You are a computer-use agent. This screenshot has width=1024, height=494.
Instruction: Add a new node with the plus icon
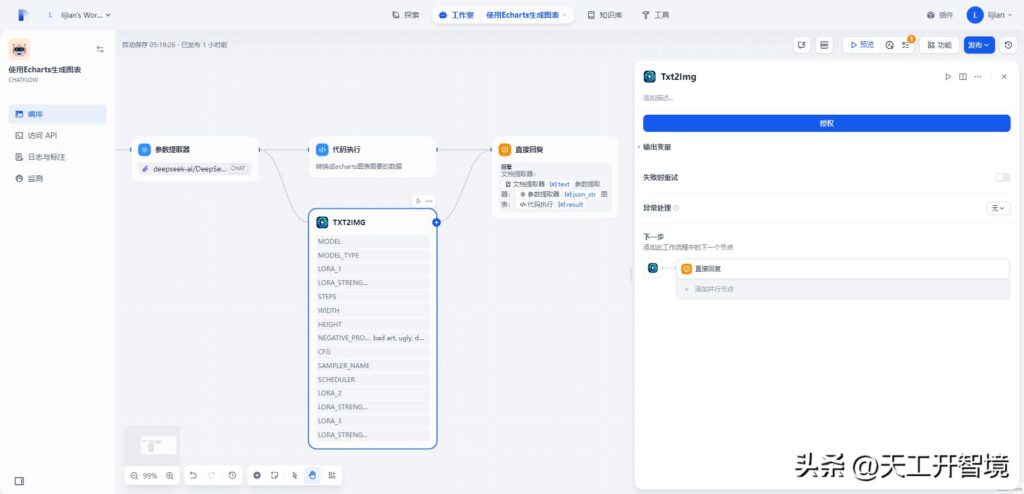(257, 476)
